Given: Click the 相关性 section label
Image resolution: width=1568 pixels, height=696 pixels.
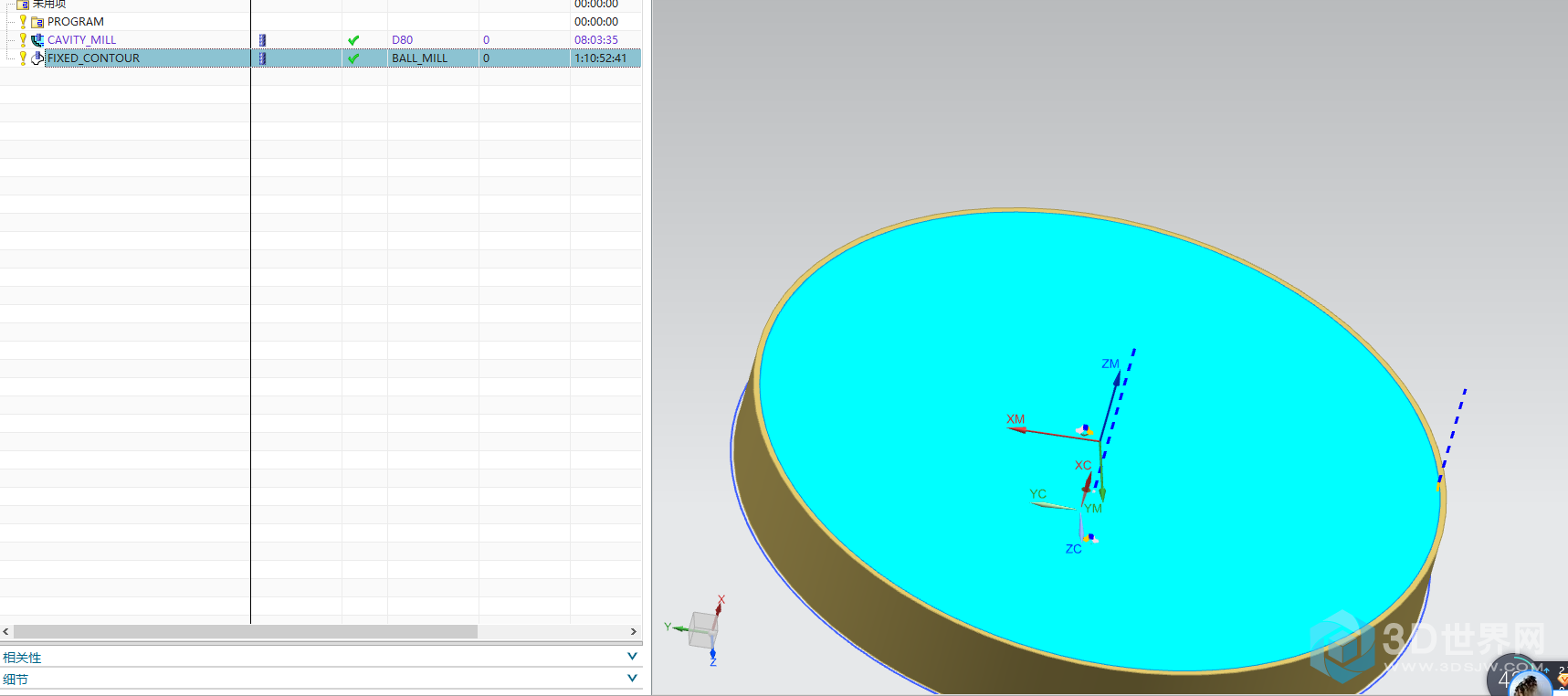Looking at the screenshot, I should (x=22, y=658).
